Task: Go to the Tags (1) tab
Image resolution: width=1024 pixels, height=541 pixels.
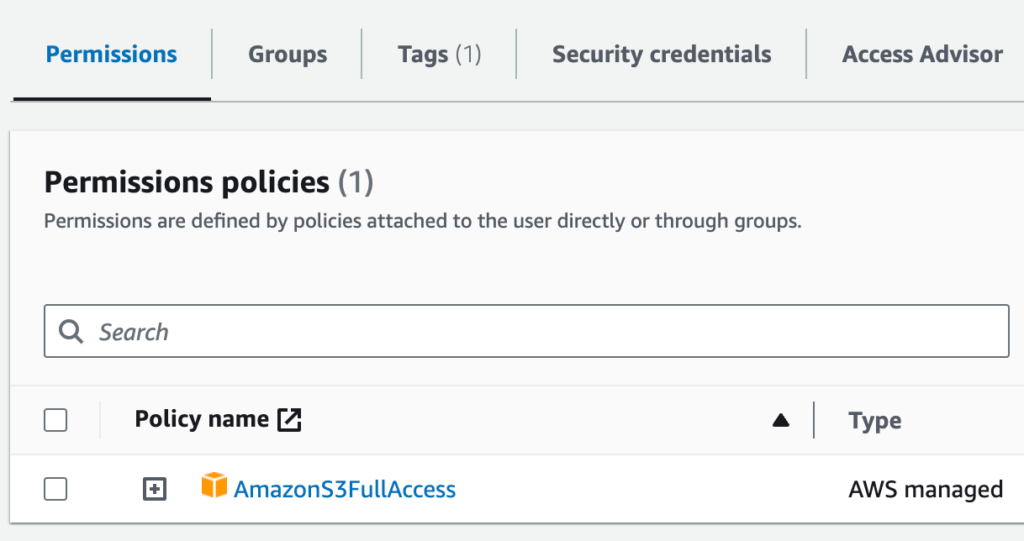Action: point(439,54)
